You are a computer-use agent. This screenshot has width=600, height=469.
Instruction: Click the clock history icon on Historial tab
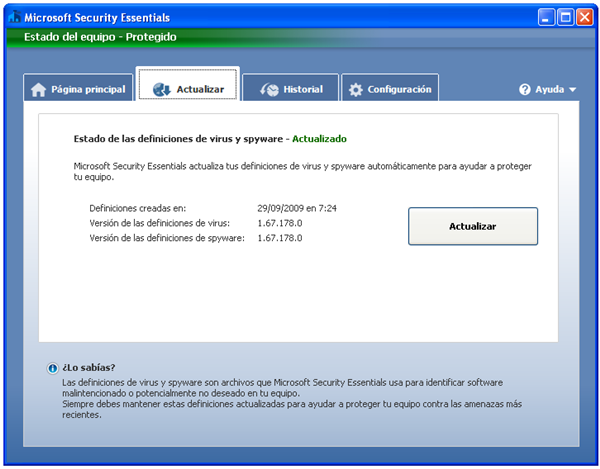click(x=269, y=90)
